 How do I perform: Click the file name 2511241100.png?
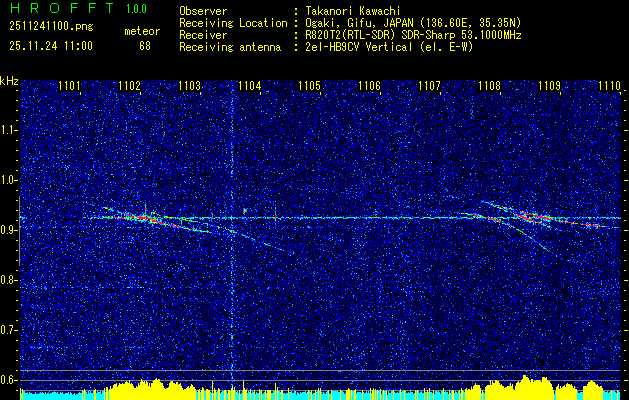[x=51, y=27]
